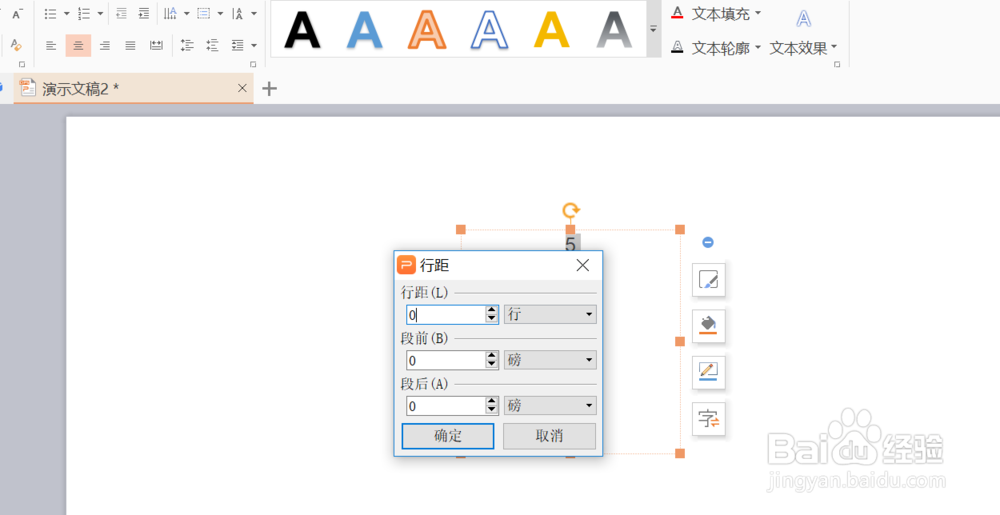Open the 文本轮廓 dropdown

(x=716, y=48)
